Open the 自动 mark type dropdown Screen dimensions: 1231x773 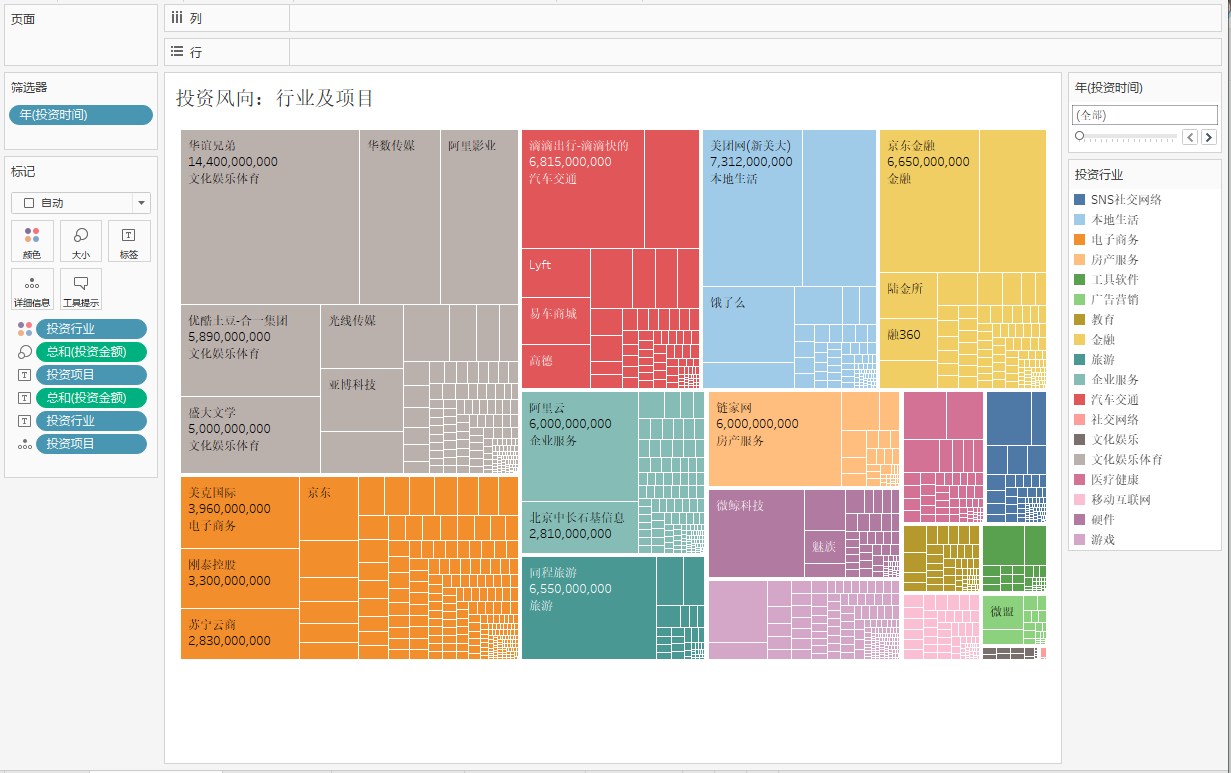click(81, 203)
